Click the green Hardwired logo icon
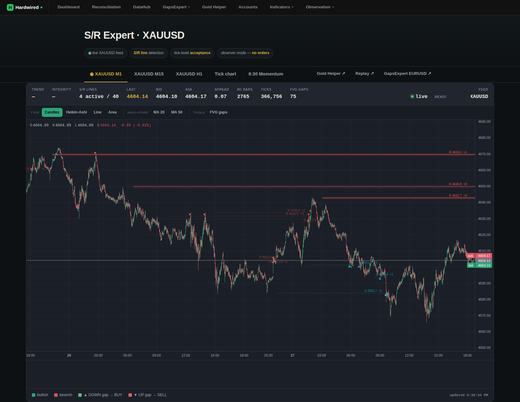Image resolution: width=520 pixels, height=402 pixels. click(10, 7)
